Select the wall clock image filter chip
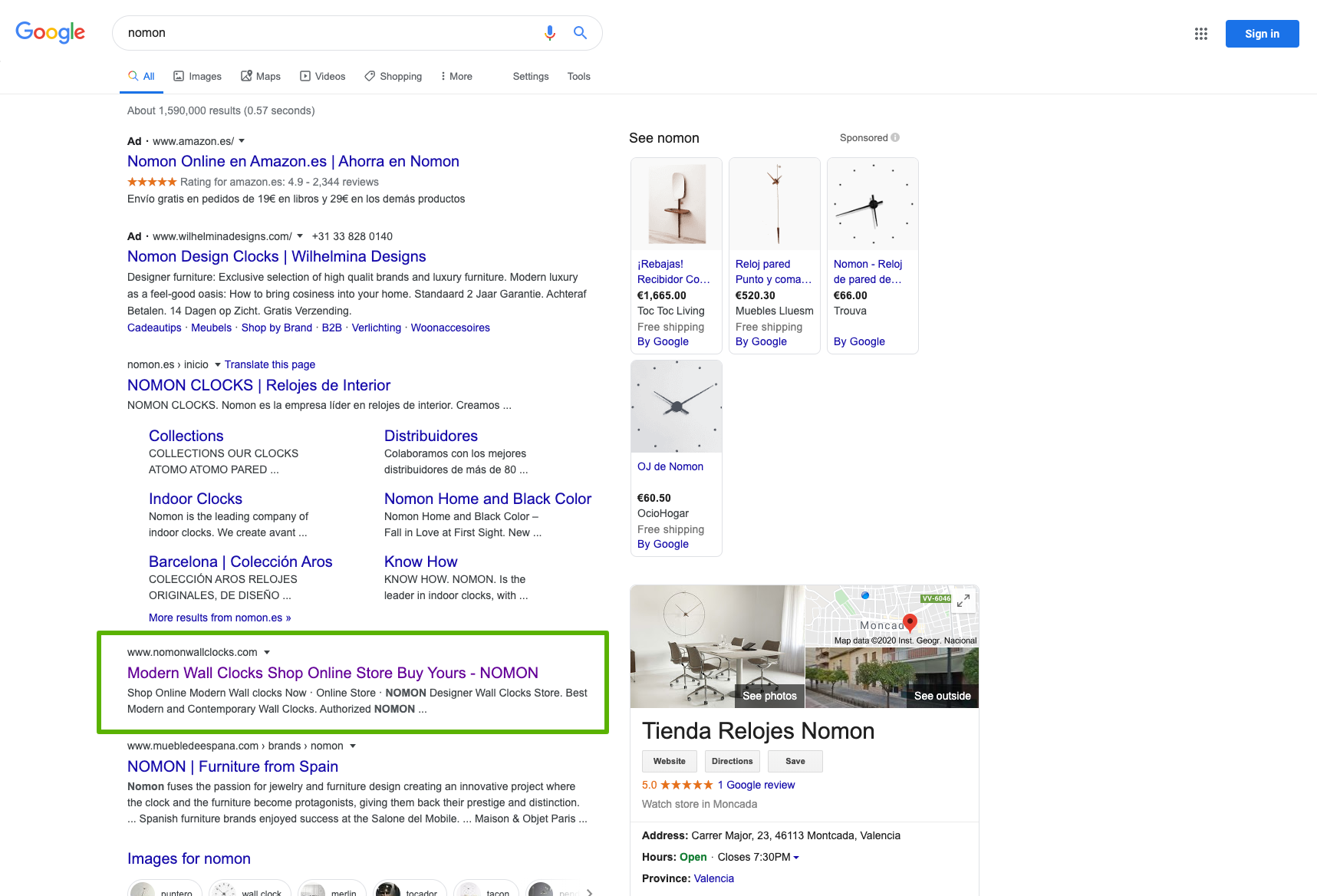Screen dimensions: 1317x896 coord(250,890)
